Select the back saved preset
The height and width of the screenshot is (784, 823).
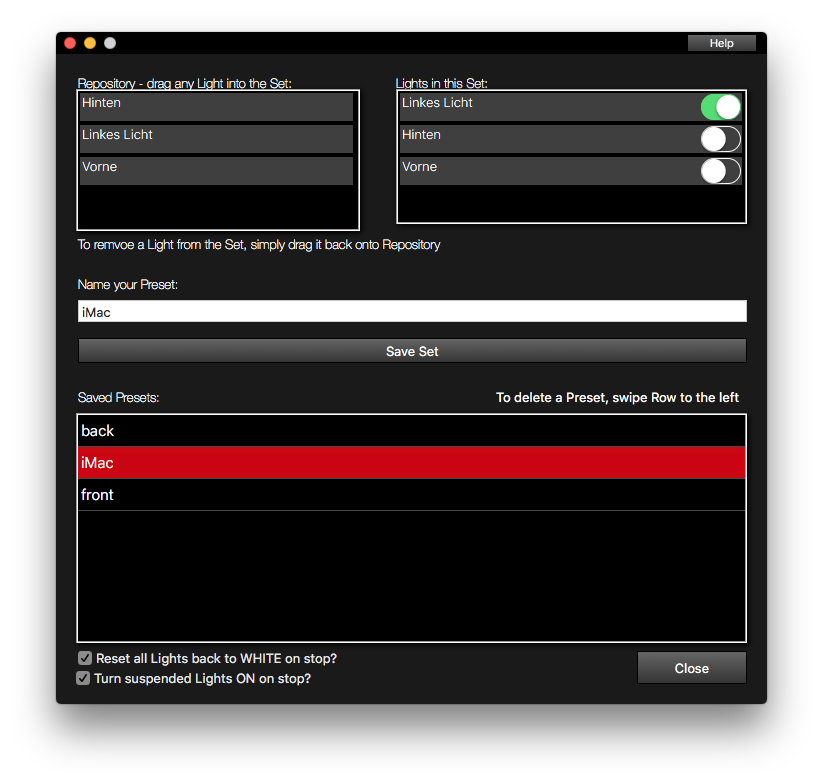point(412,431)
